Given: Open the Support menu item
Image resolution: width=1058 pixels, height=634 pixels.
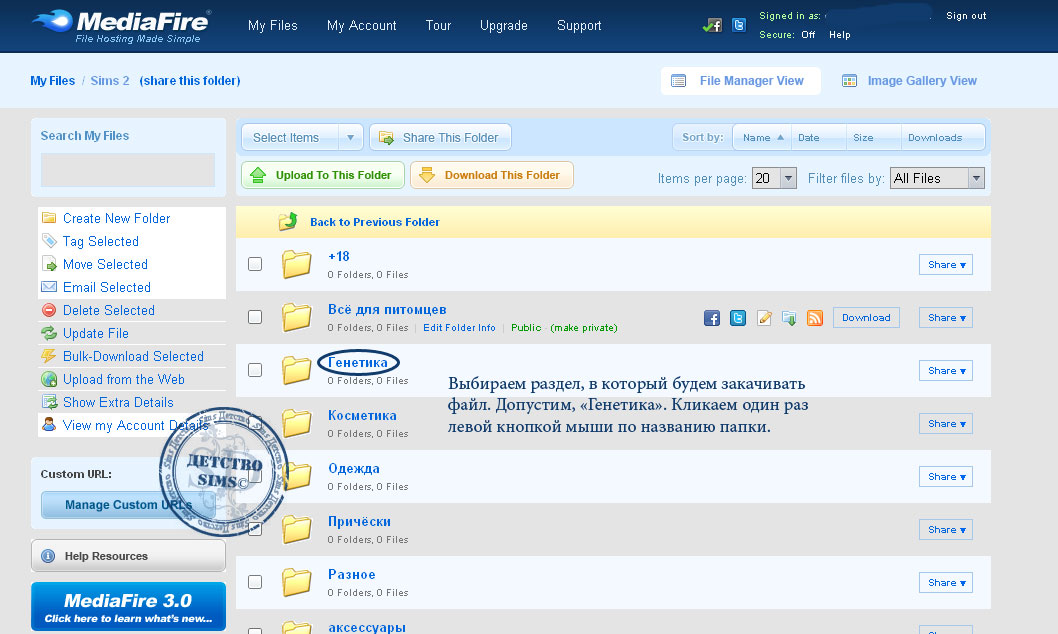Looking at the screenshot, I should coord(579,26).
